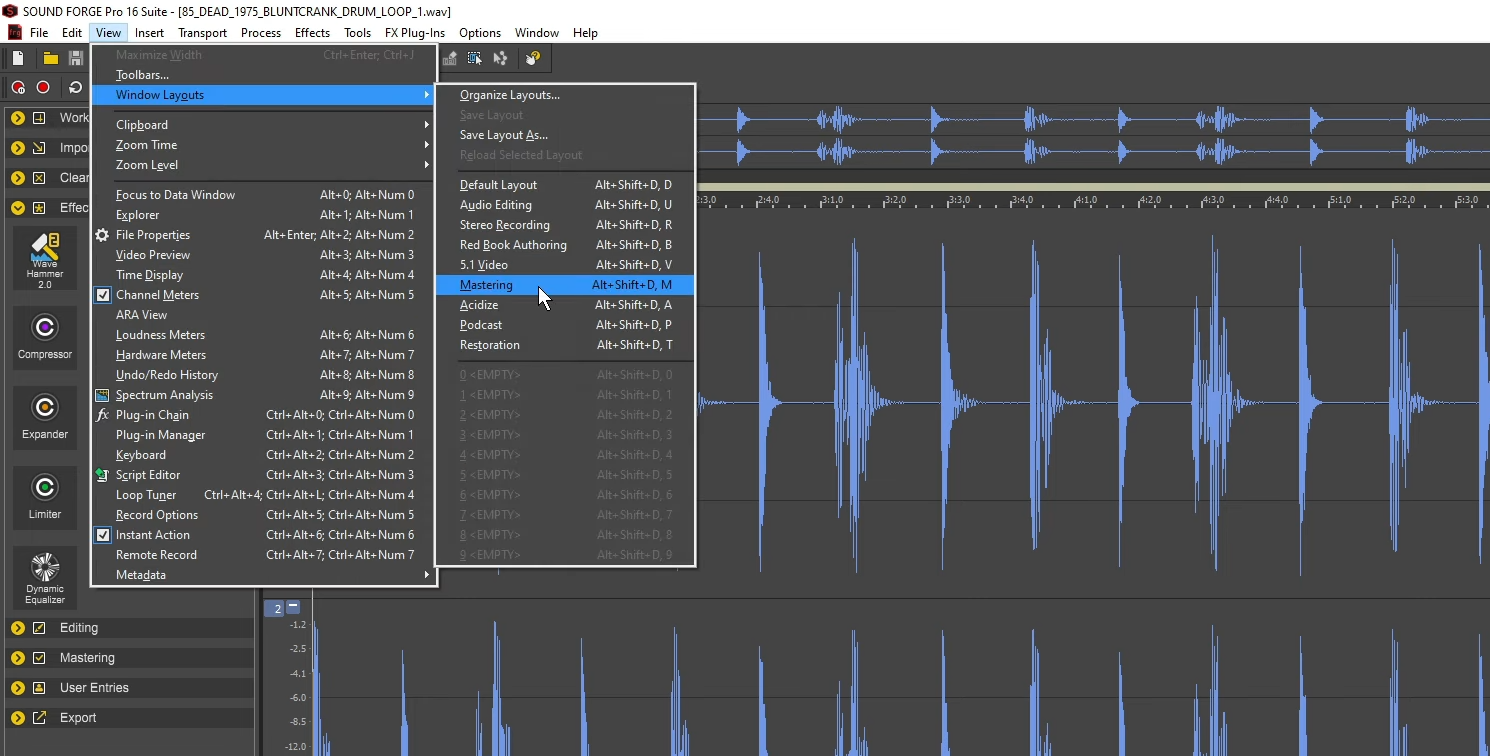Click the Arm record icon with pause badge
Image resolution: width=1490 pixels, height=756 pixels.
click(x=18, y=87)
